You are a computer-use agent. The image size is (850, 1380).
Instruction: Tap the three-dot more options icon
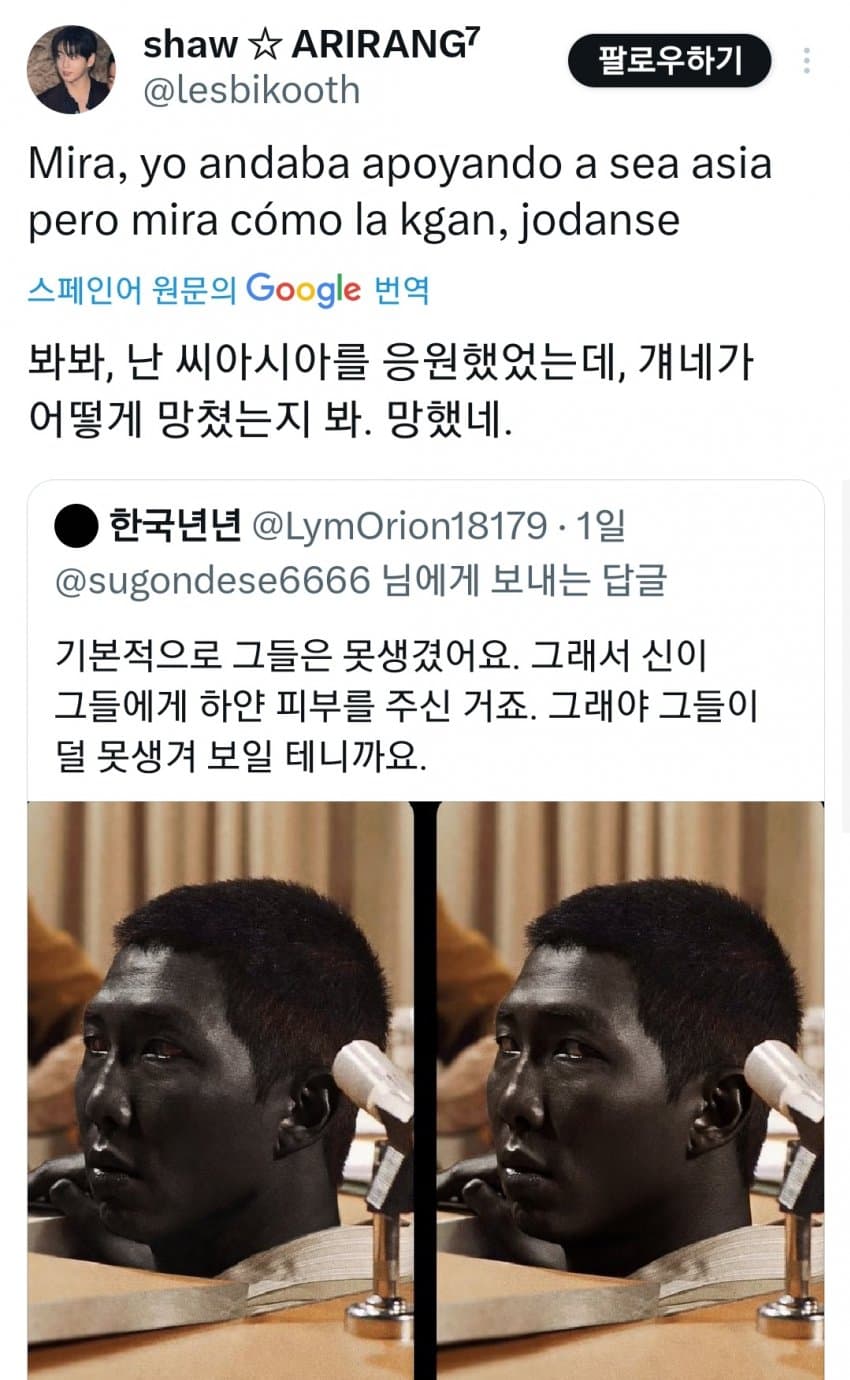[807, 62]
